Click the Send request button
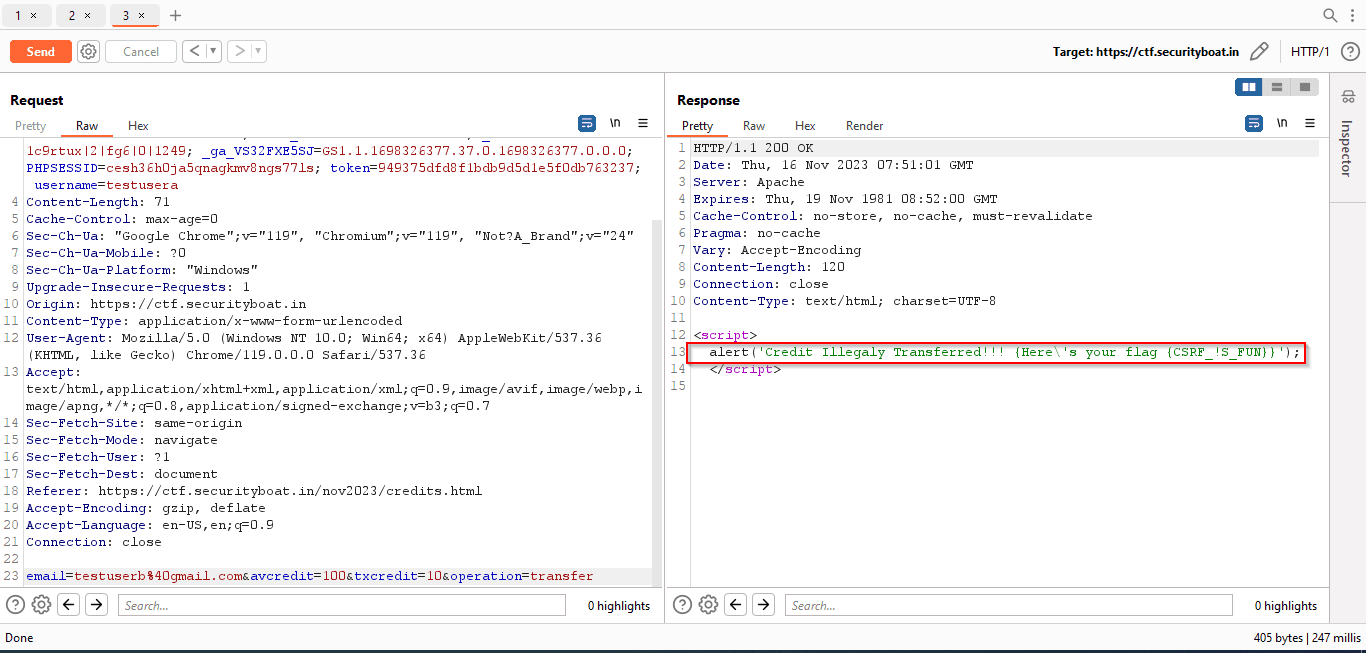 pyautogui.click(x=41, y=52)
